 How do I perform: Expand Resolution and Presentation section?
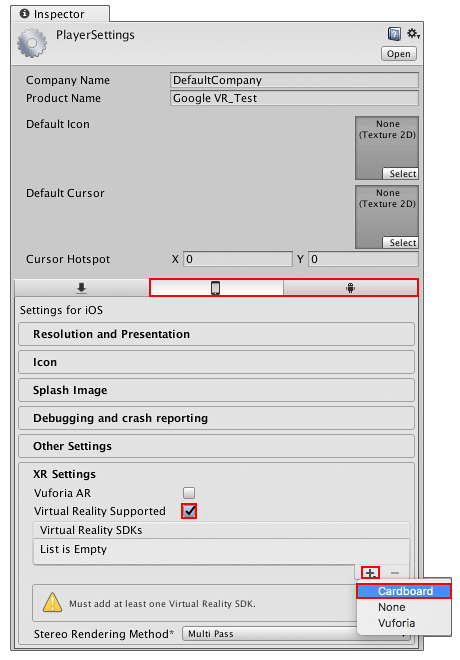click(x=216, y=334)
